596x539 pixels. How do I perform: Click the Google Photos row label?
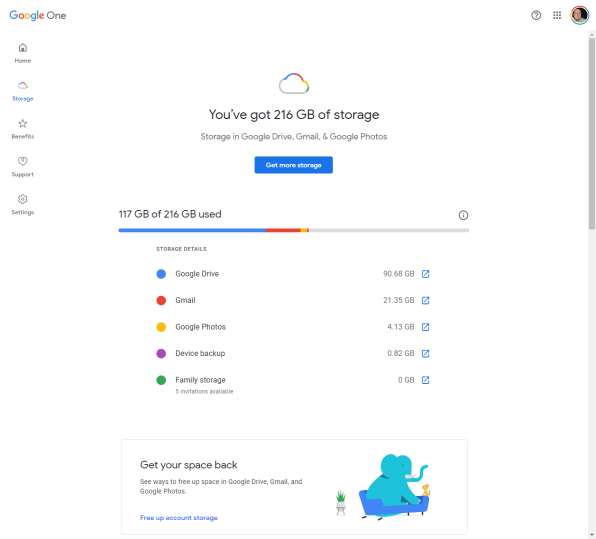pyautogui.click(x=200, y=327)
